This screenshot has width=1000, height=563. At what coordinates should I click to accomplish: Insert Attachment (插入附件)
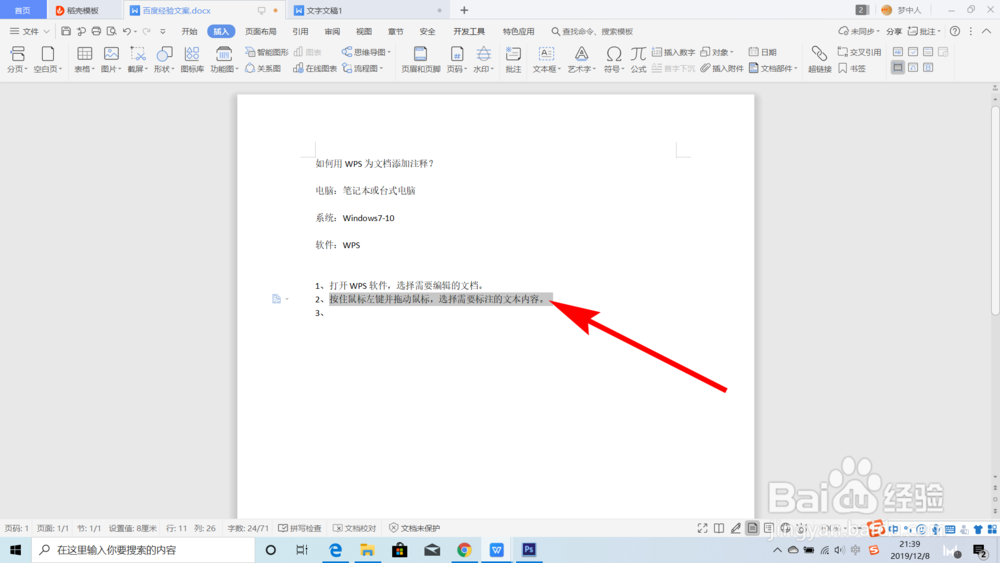722,68
